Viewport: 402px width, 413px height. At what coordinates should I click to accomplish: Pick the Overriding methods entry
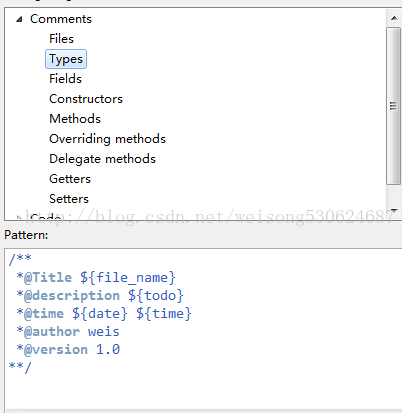107,139
